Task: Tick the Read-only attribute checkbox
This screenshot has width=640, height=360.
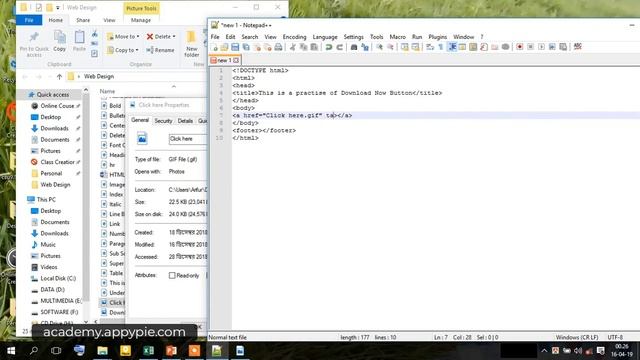Action: [172, 276]
